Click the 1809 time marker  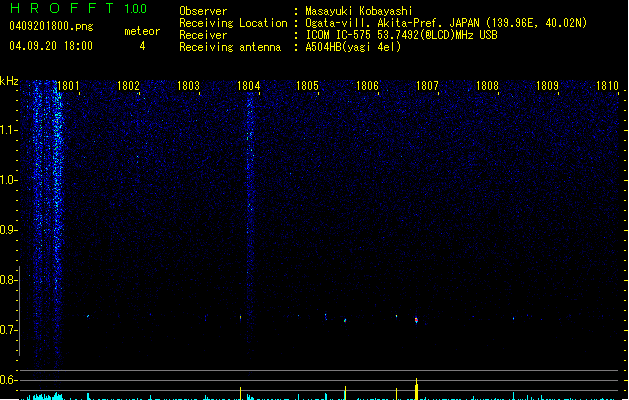pos(547,86)
